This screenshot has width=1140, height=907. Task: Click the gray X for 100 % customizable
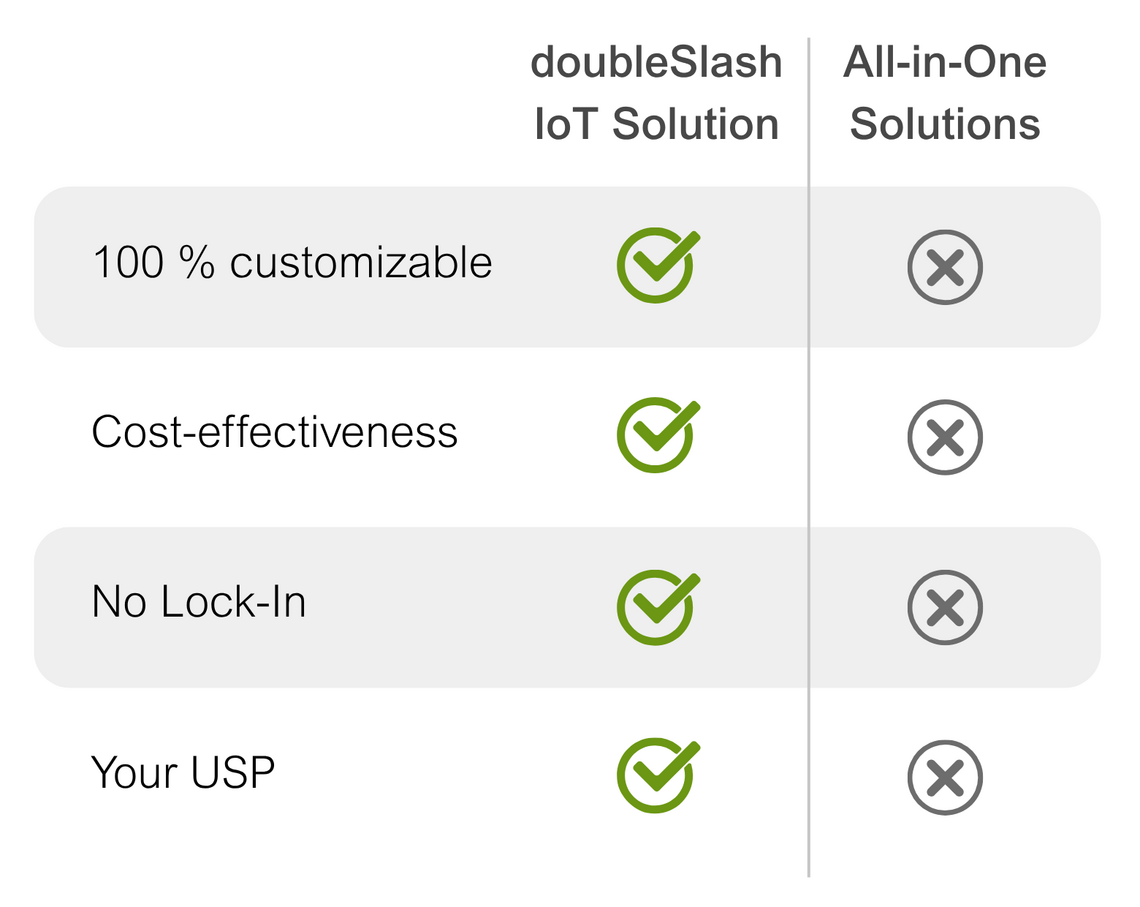click(x=945, y=267)
